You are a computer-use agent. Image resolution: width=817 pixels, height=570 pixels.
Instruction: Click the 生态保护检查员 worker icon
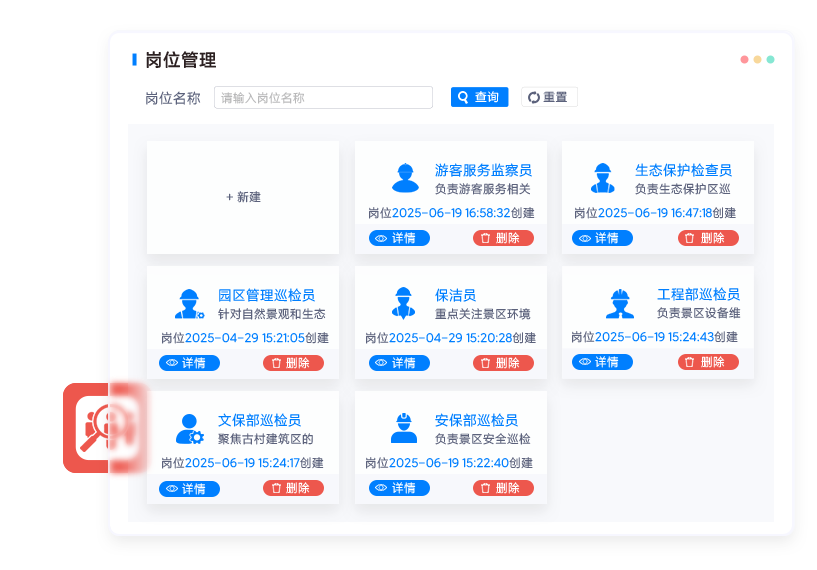pos(601,178)
